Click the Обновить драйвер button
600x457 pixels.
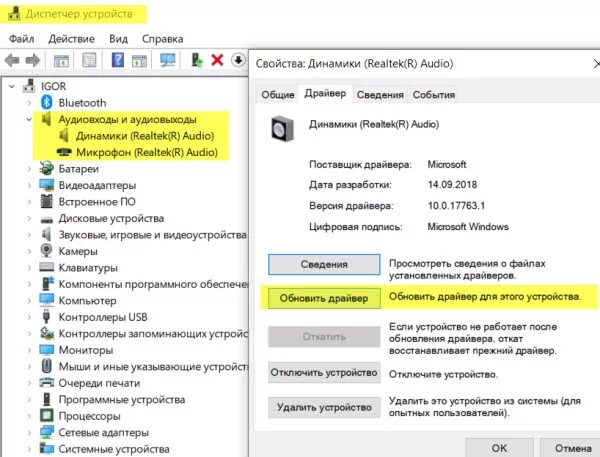coord(324,298)
